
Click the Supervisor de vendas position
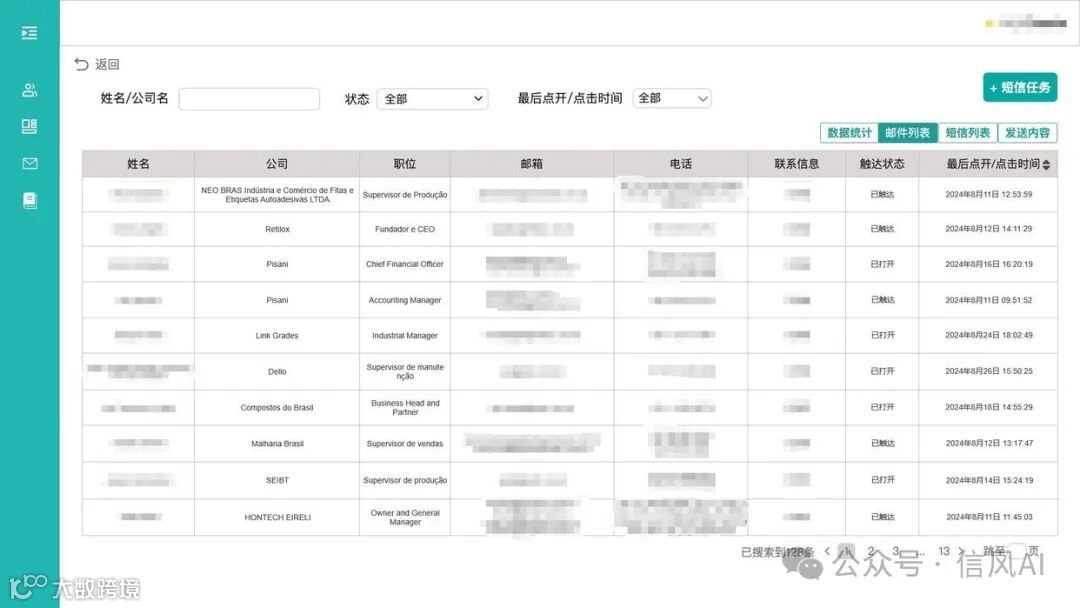[405, 444]
